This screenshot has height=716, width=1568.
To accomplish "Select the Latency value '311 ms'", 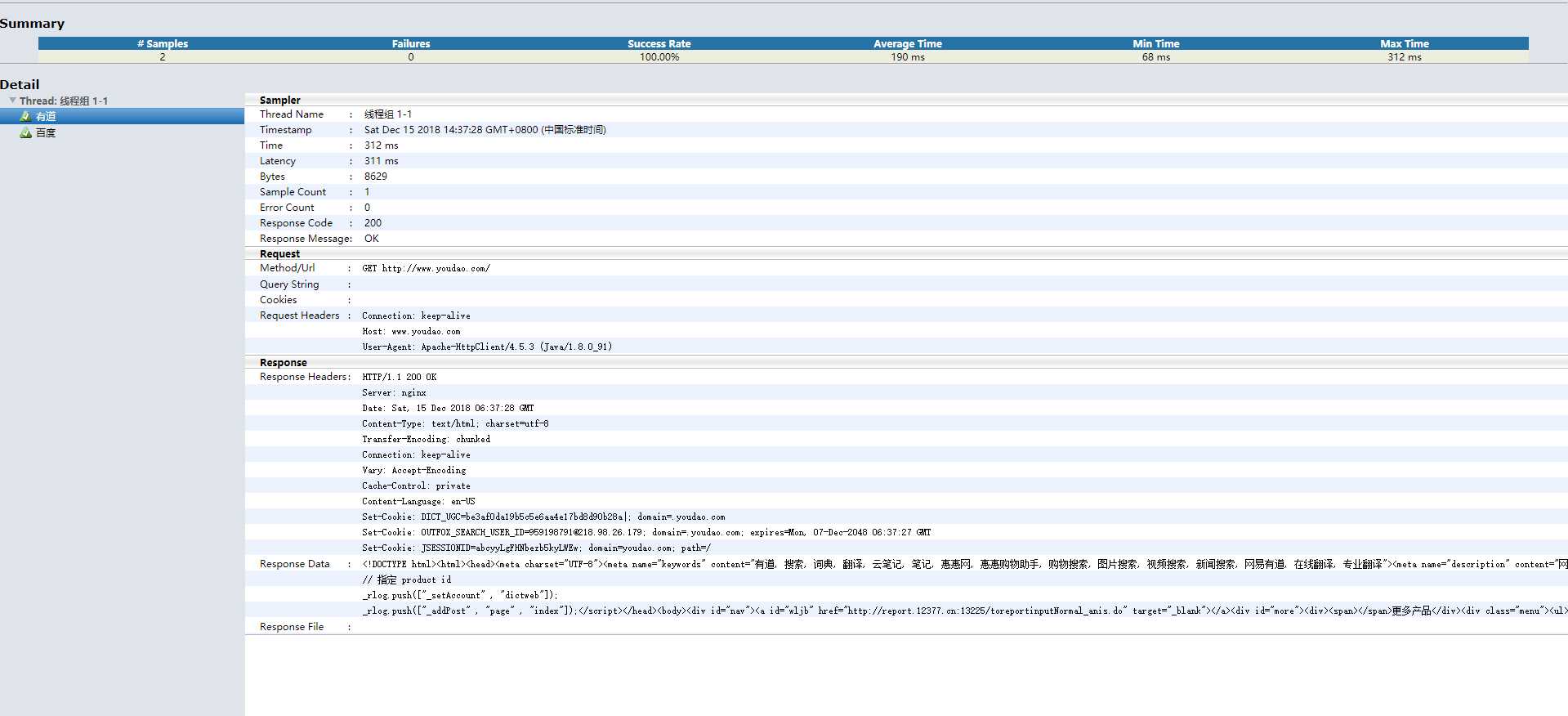I will [x=382, y=160].
